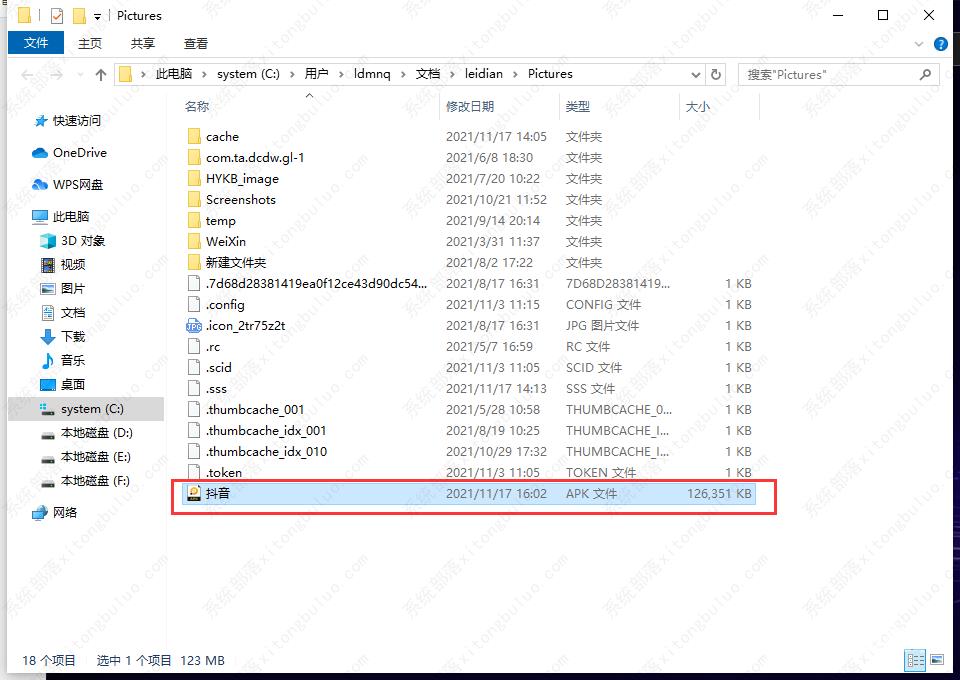Select 本地磁盘 (F:) in the navigation pane

point(95,480)
